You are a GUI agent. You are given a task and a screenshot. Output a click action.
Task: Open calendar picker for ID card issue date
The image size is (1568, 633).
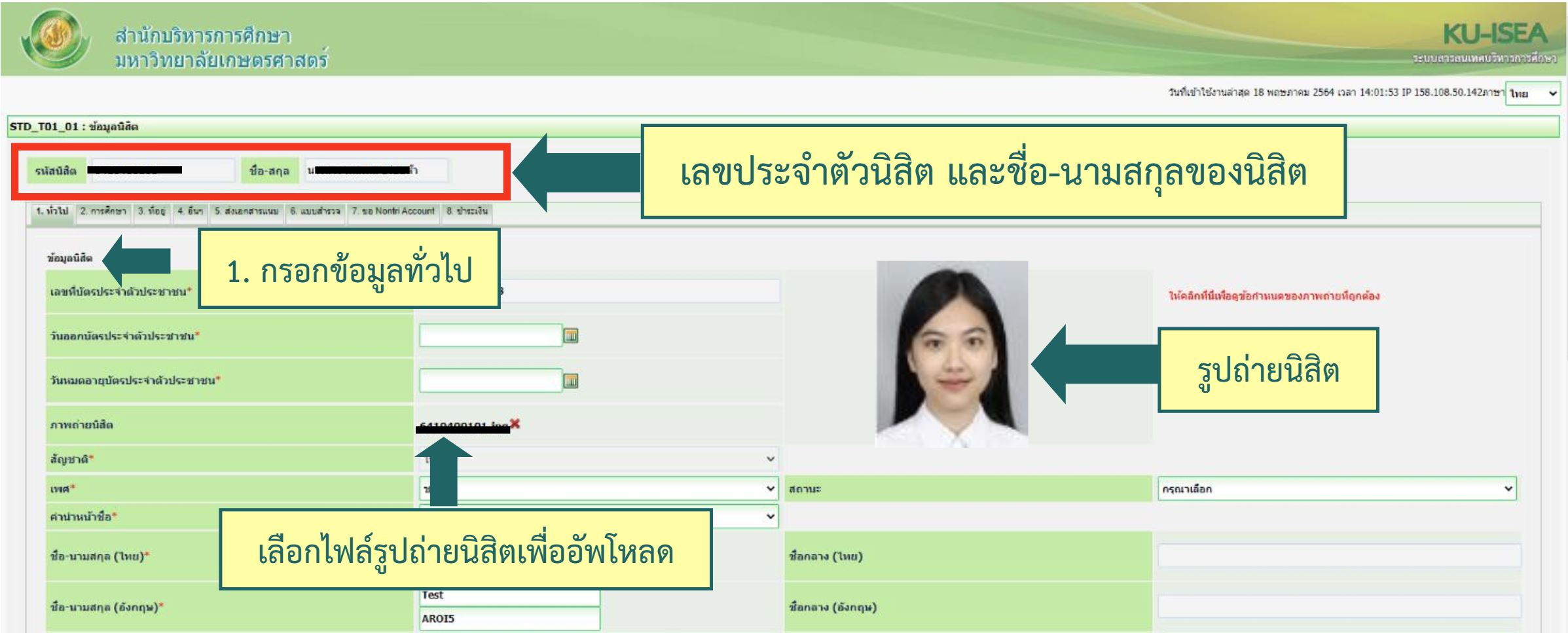pos(570,336)
